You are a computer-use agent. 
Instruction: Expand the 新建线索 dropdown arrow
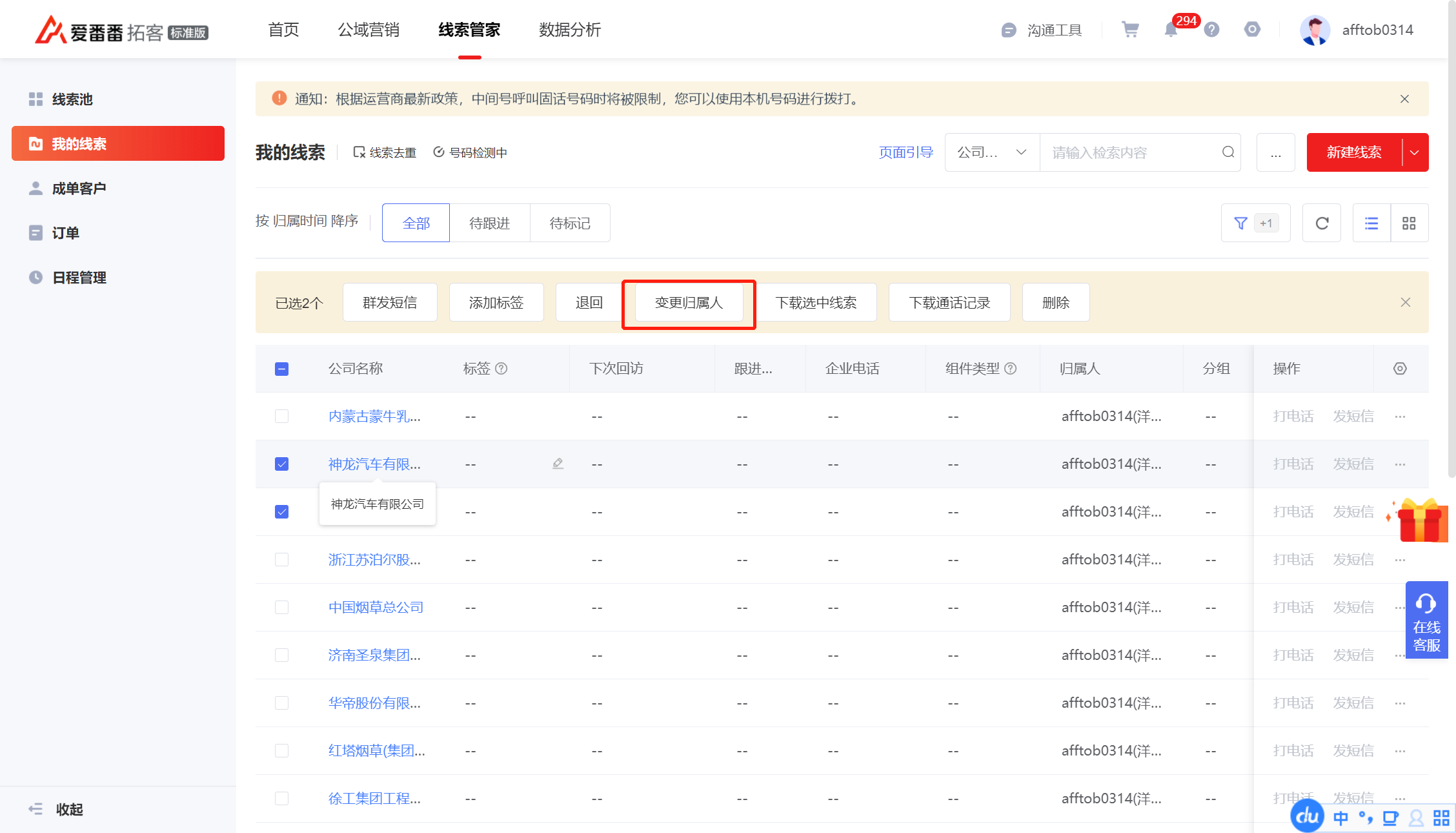1415,152
